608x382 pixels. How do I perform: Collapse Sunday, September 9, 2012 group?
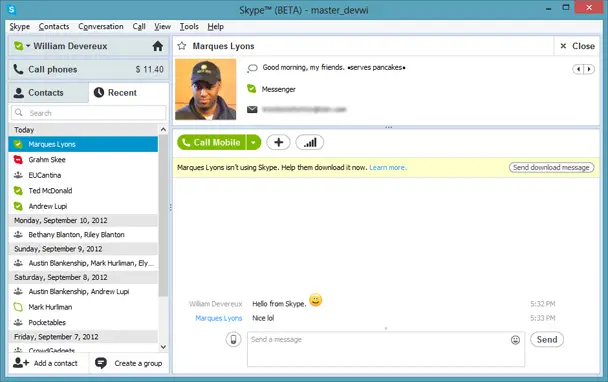click(x=83, y=249)
